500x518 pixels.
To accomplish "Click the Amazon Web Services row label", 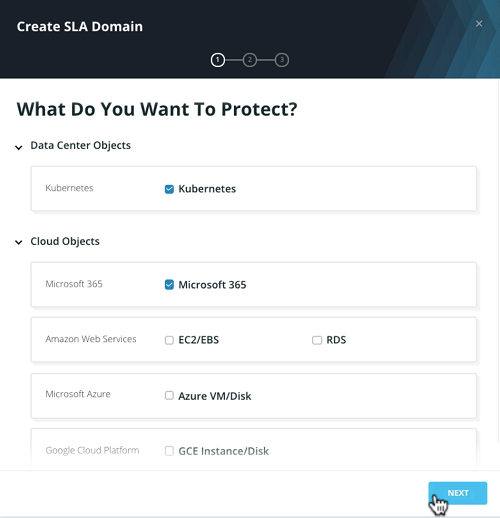I will (x=91, y=339).
